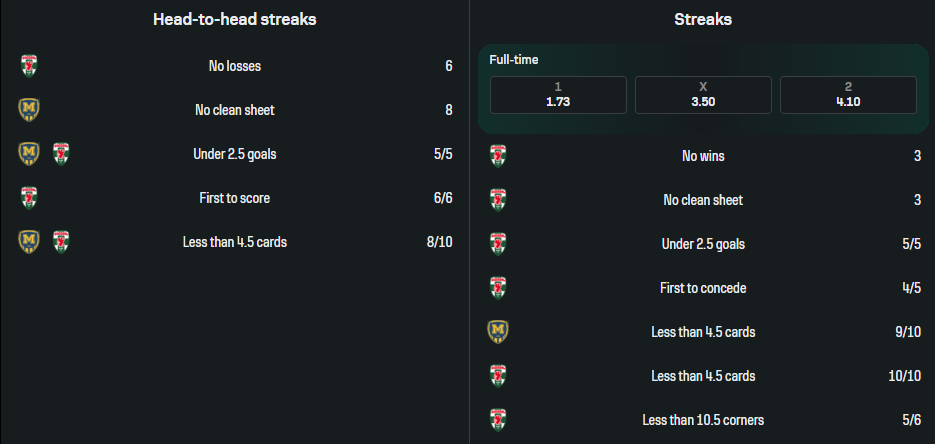Click the red-green crest in head-to-head Under 2.5 goals row
Image resolution: width=935 pixels, height=444 pixels.
[x=61, y=154]
